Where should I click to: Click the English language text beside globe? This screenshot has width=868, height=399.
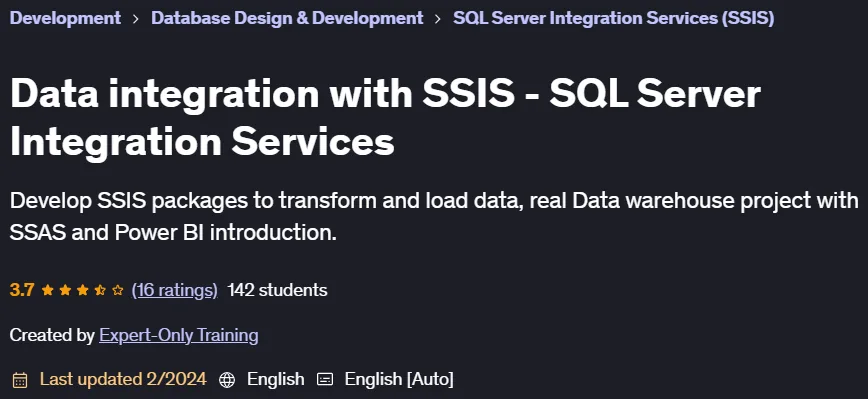click(x=276, y=379)
